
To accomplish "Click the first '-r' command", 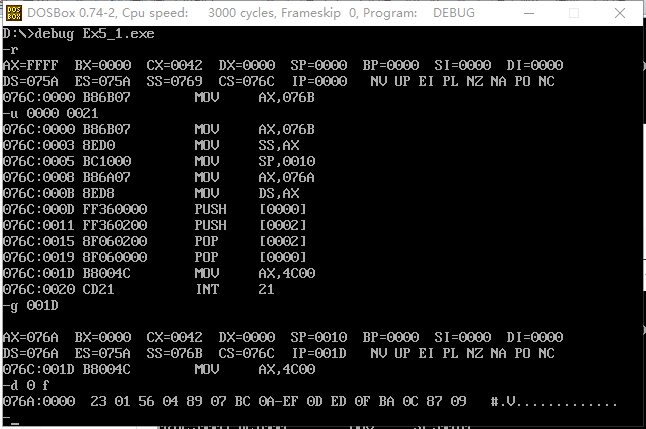I will (10, 50).
